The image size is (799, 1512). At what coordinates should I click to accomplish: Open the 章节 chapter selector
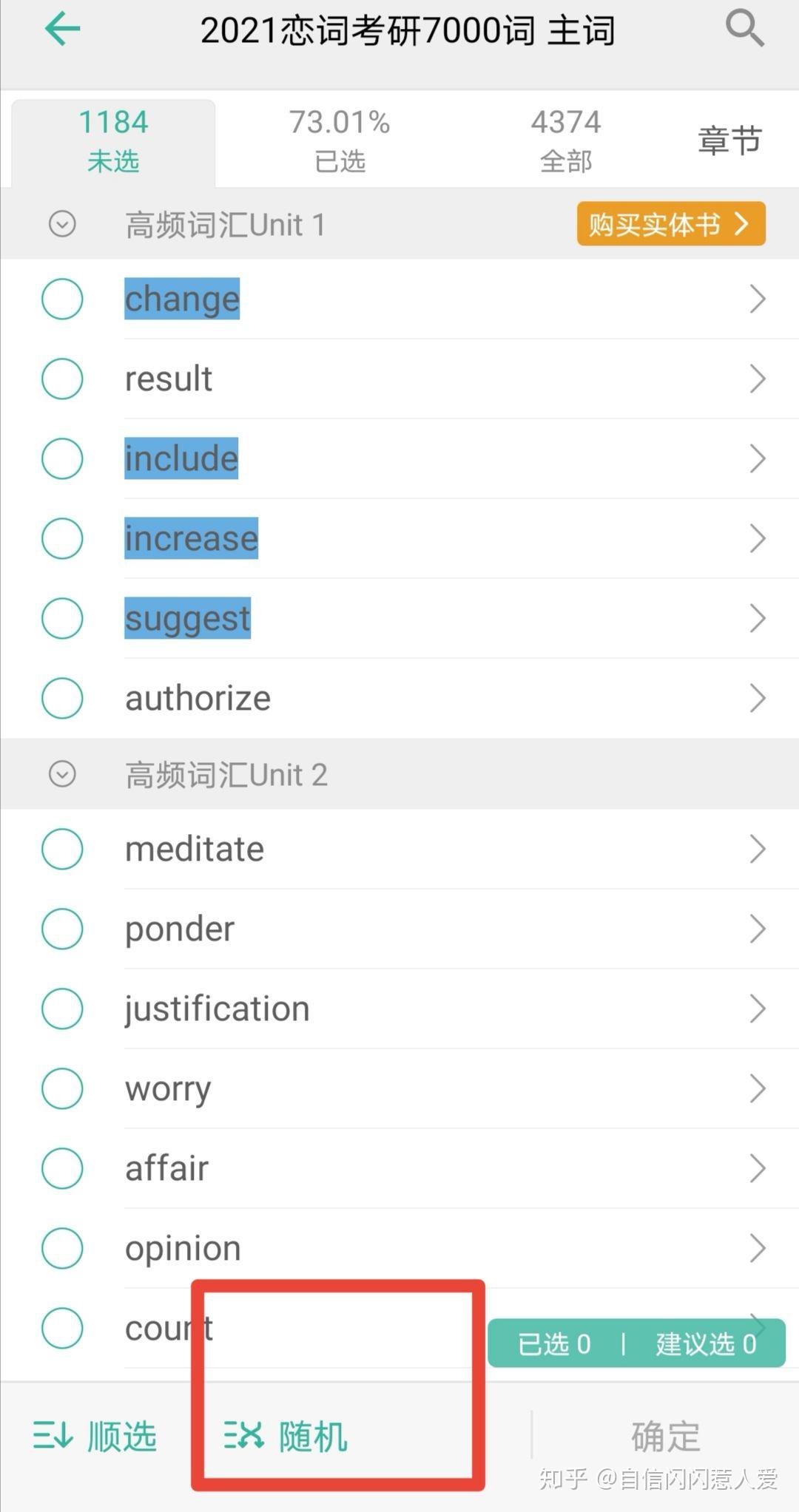click(729, 140)
